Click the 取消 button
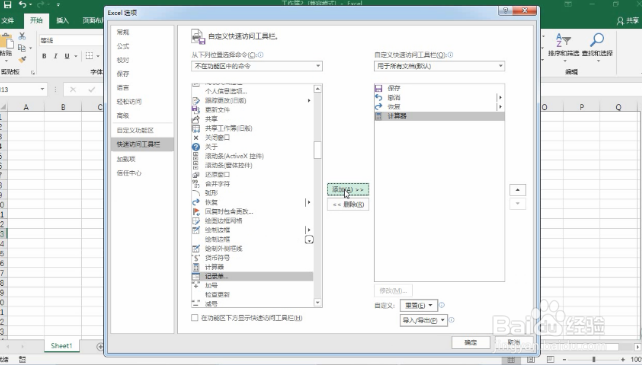Viewport: 642px width, 368px height. click(x=514, y=342)
